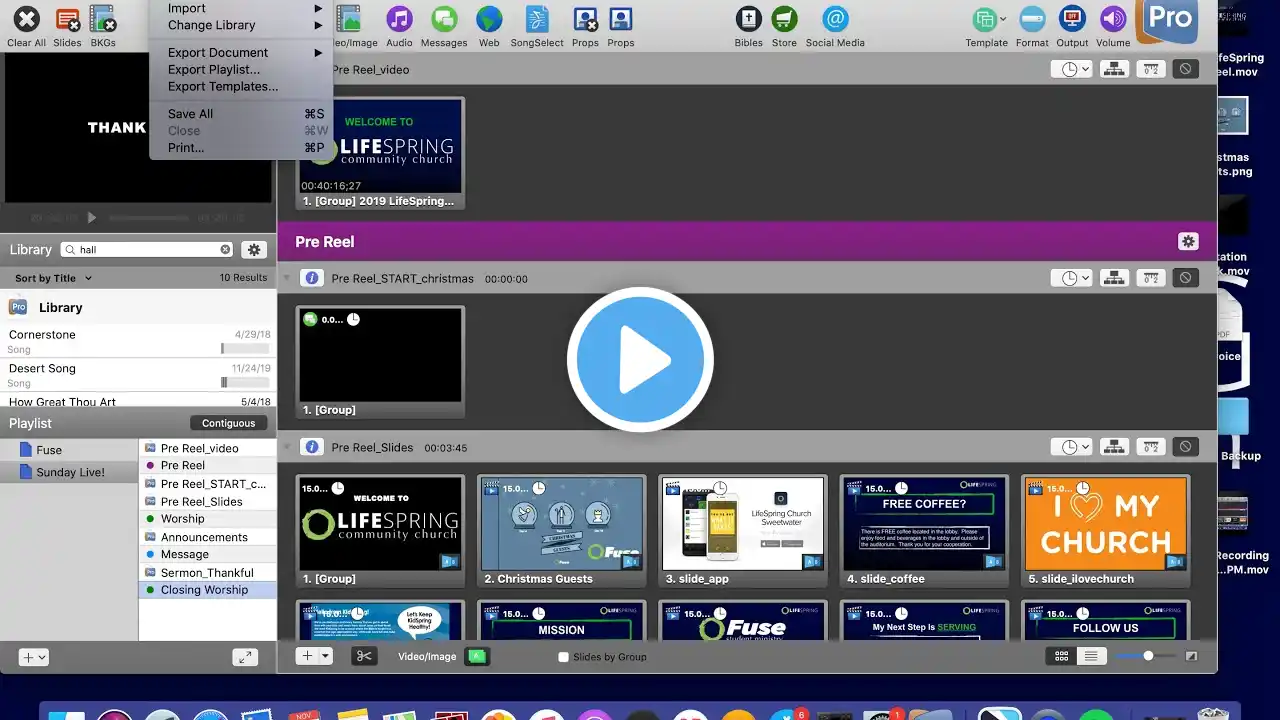This screenshot has width=1280, height=720.
Task: Open the Web view icon
Action: click(x=489, y=19)
